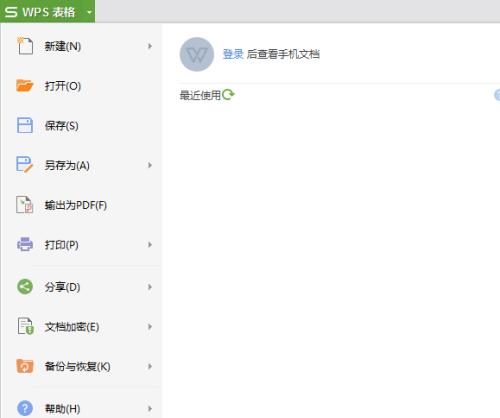Click the new document icon beside 新建(N)
The image size is (500, 418).
(25, 46)
